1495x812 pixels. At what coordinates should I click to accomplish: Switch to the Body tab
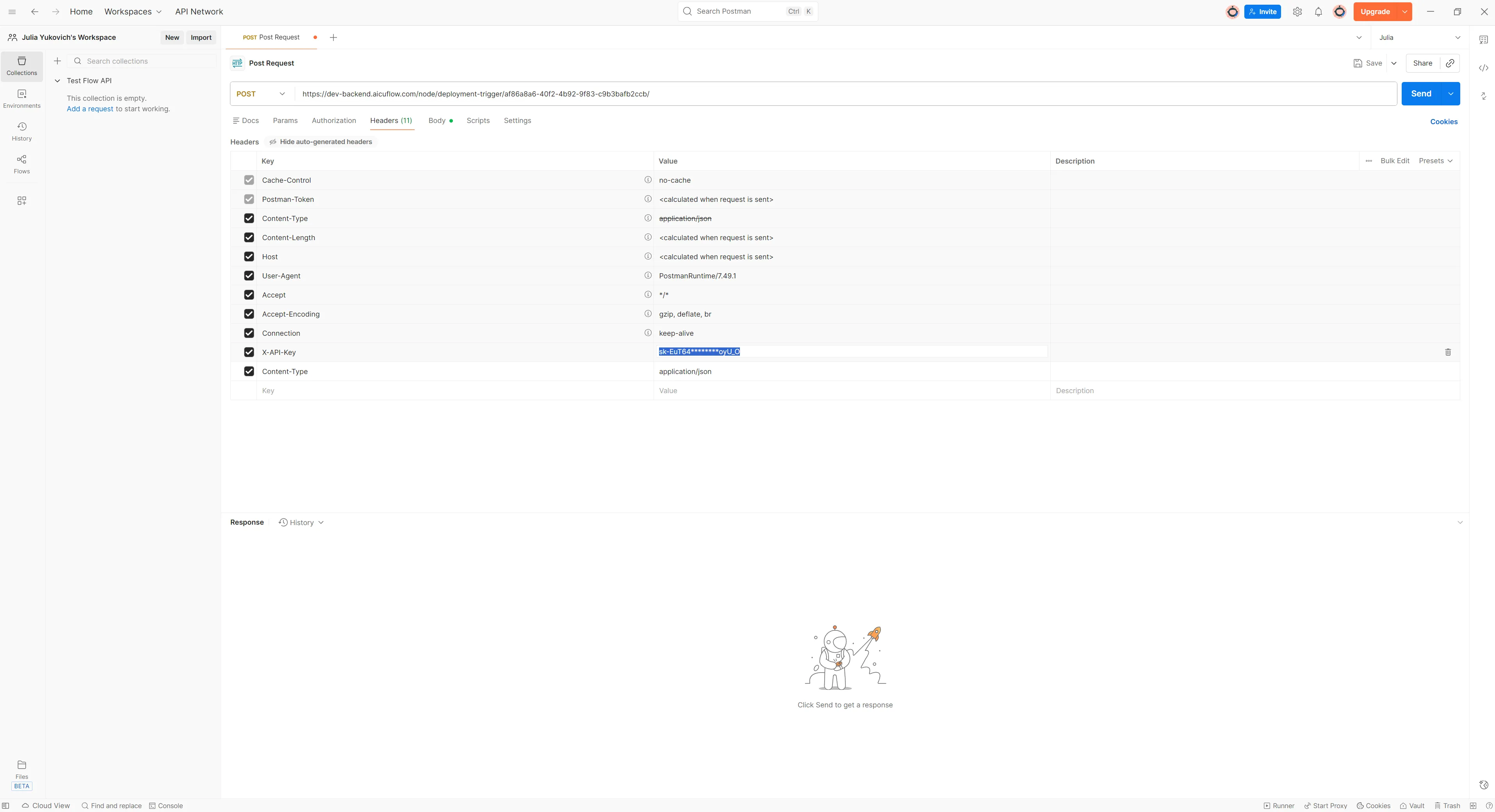[437, 121]
